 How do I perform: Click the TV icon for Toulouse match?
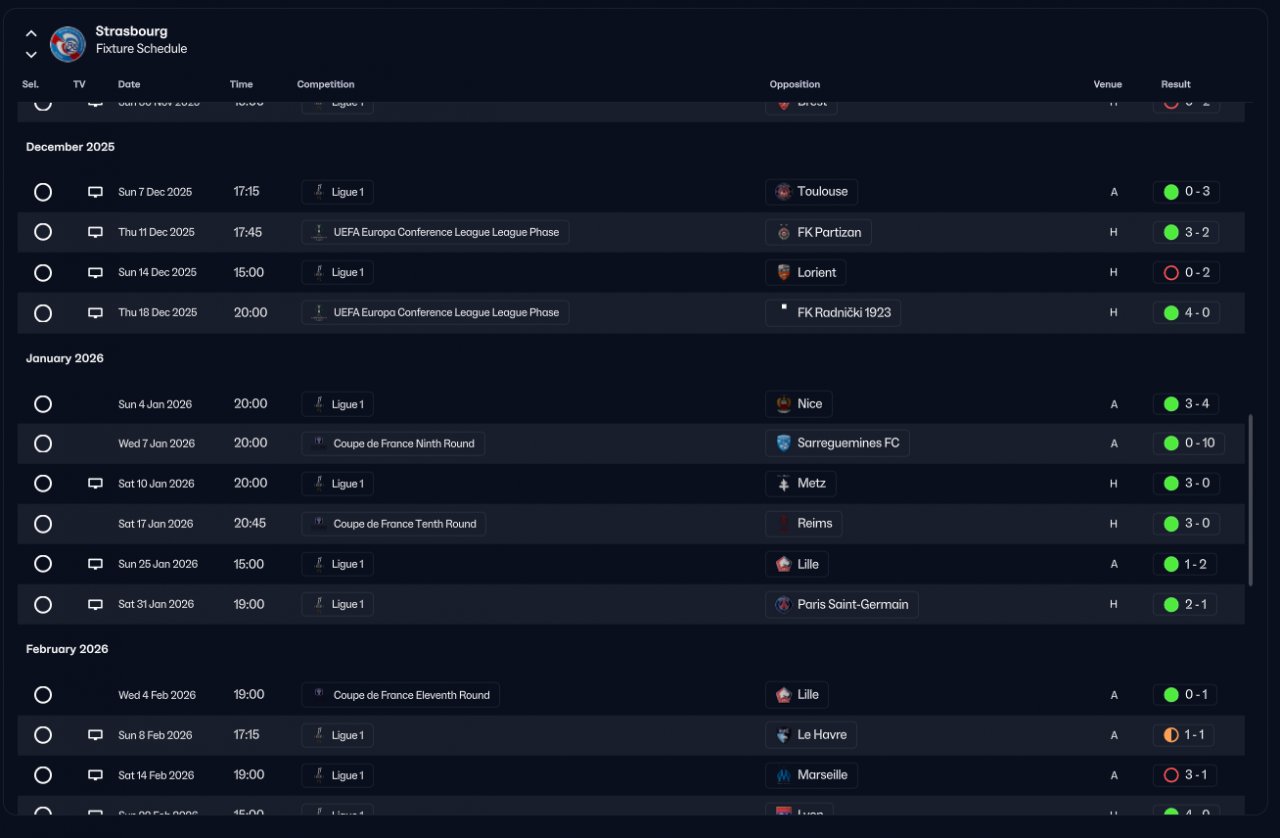95,192
